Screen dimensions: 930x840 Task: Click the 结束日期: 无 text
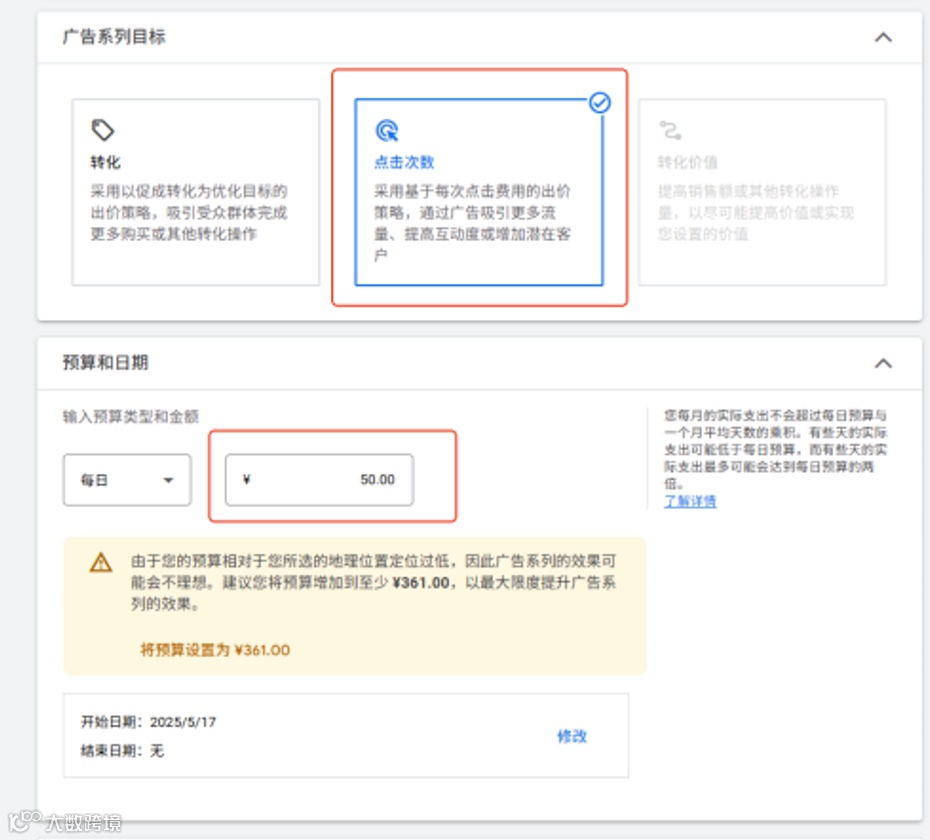[x=122, y=751]
